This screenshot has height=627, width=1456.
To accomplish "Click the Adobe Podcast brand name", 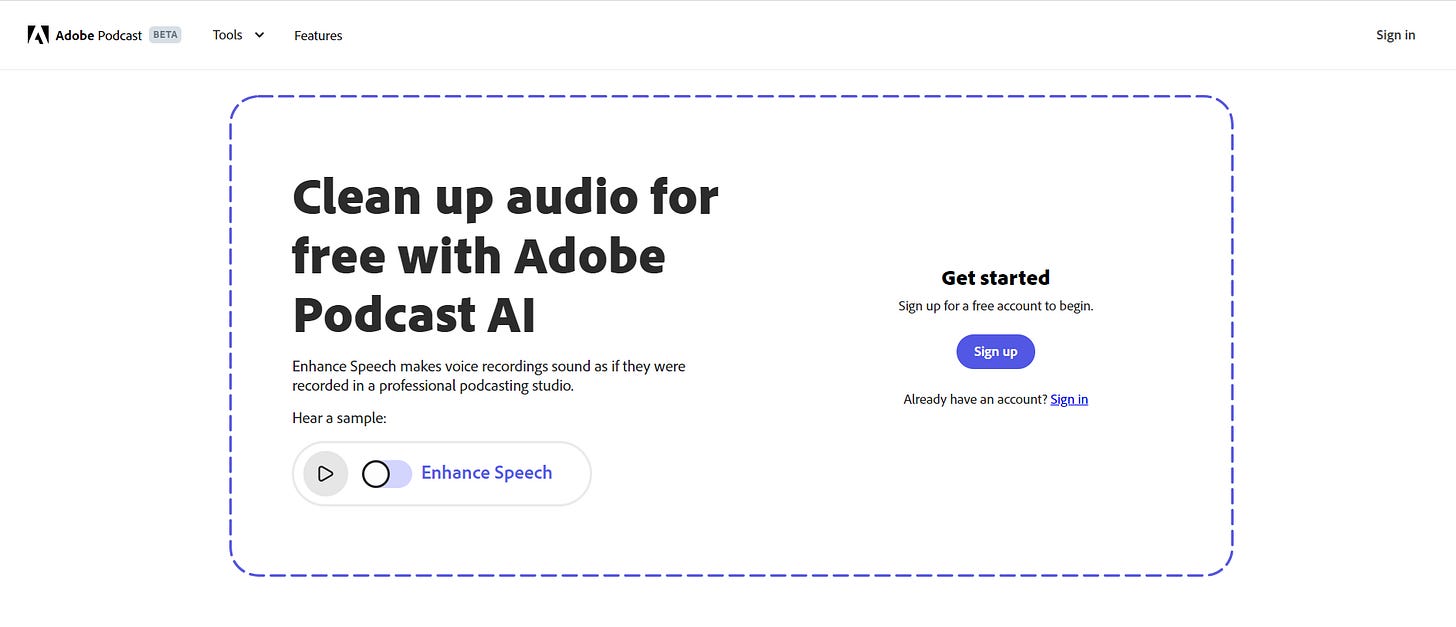I will coord(99,35).
